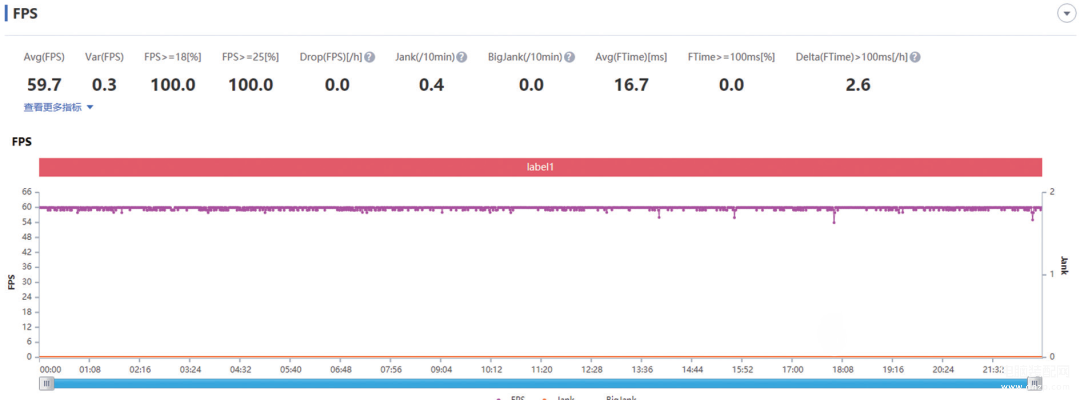1080x400 pixels.
Task: Click the Var(FPS) metric label
Action: tap(104, 58)
